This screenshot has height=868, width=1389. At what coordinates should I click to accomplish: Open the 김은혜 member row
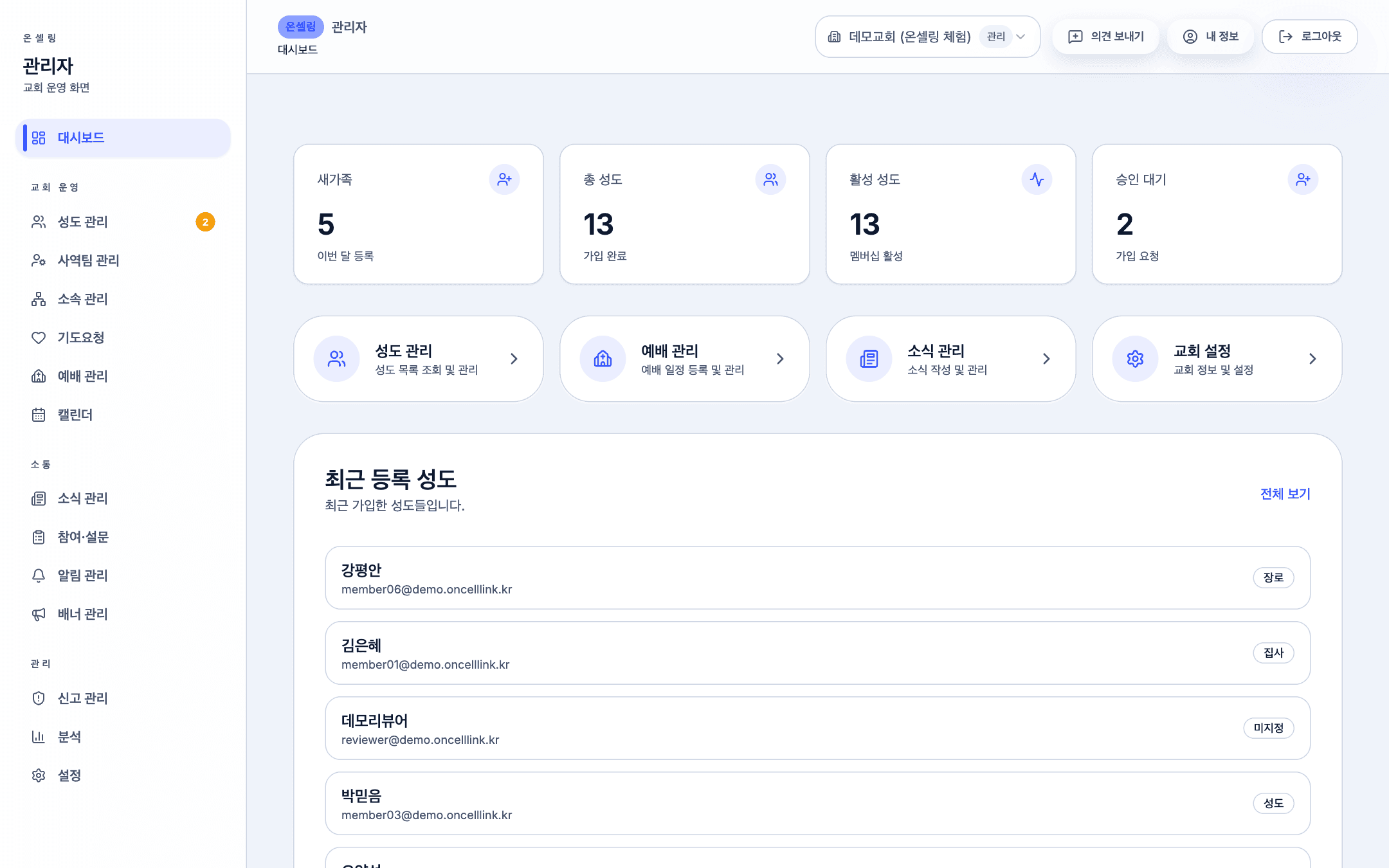click(x=817, y=653)
